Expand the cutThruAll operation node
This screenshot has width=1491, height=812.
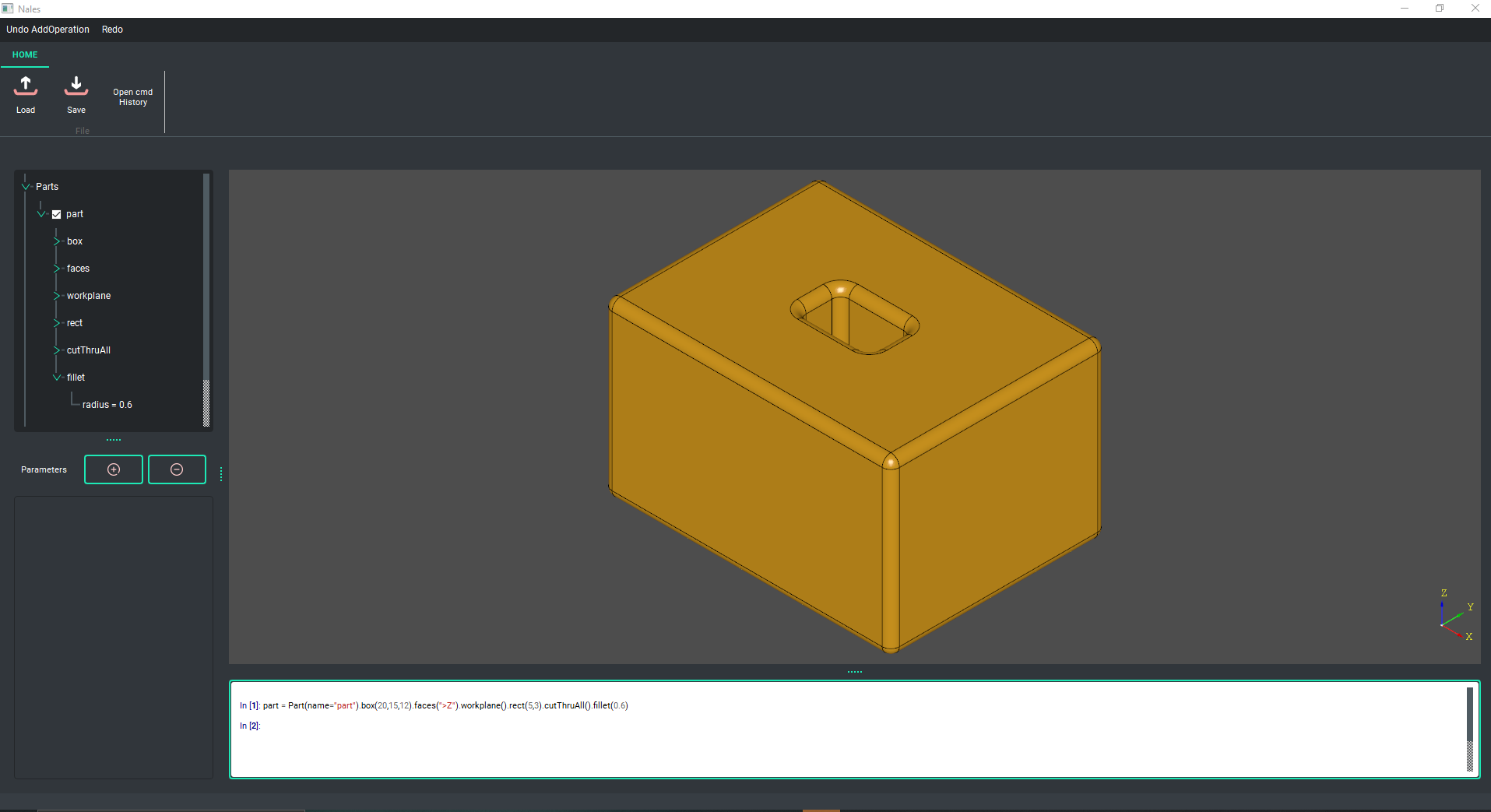tap(57, 350)
